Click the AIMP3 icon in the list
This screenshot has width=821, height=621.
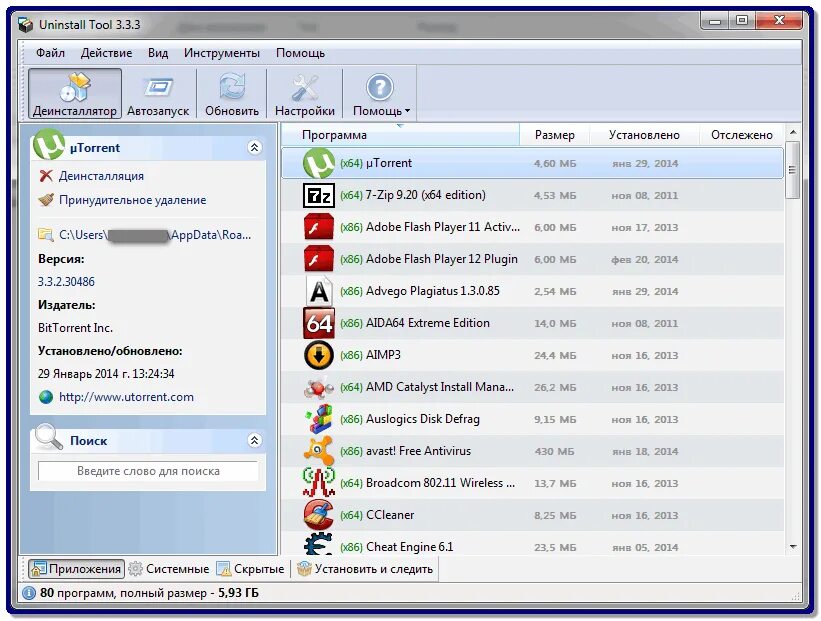coord(318,355)
